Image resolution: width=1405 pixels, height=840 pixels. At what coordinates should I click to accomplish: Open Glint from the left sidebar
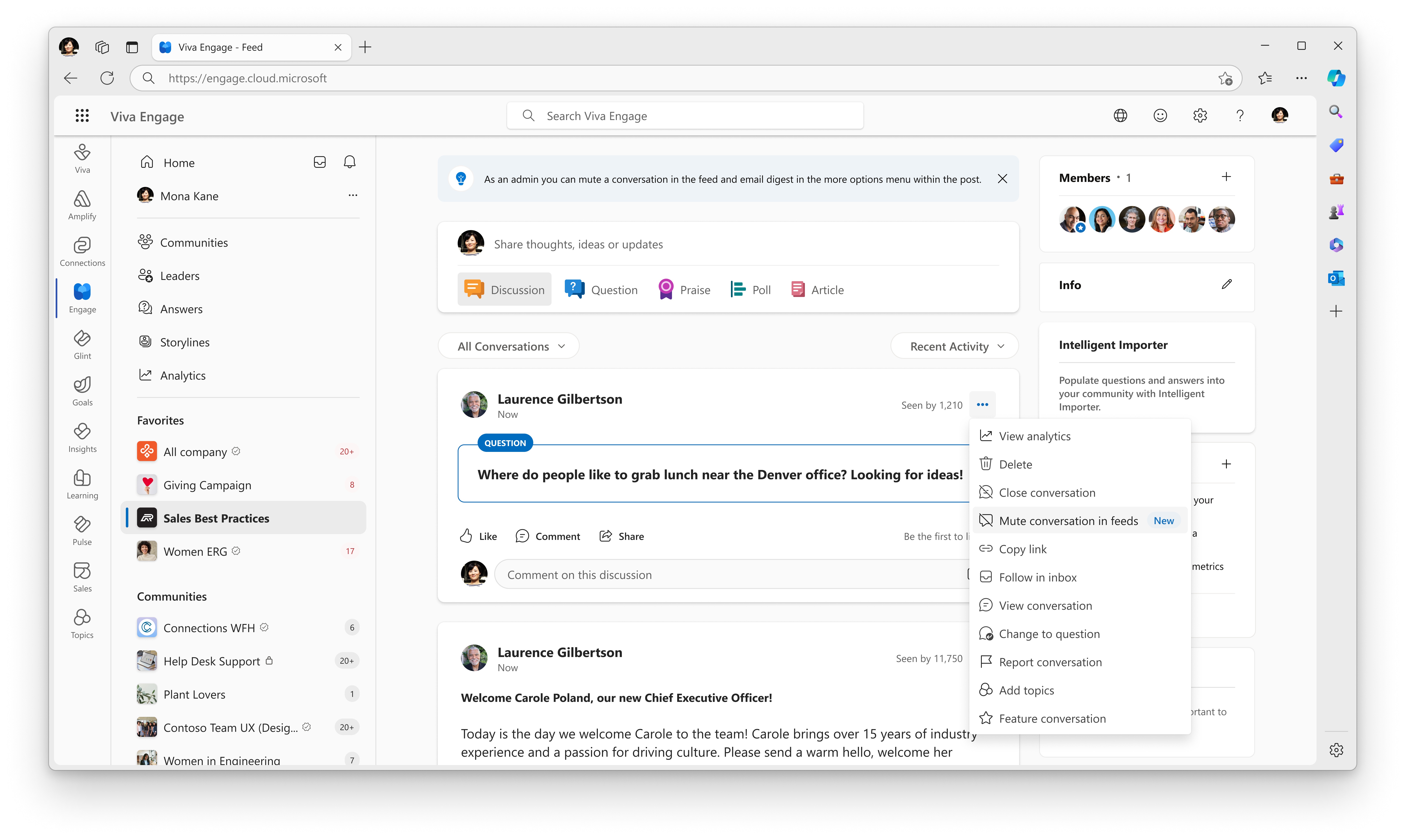tap(83, 344)
